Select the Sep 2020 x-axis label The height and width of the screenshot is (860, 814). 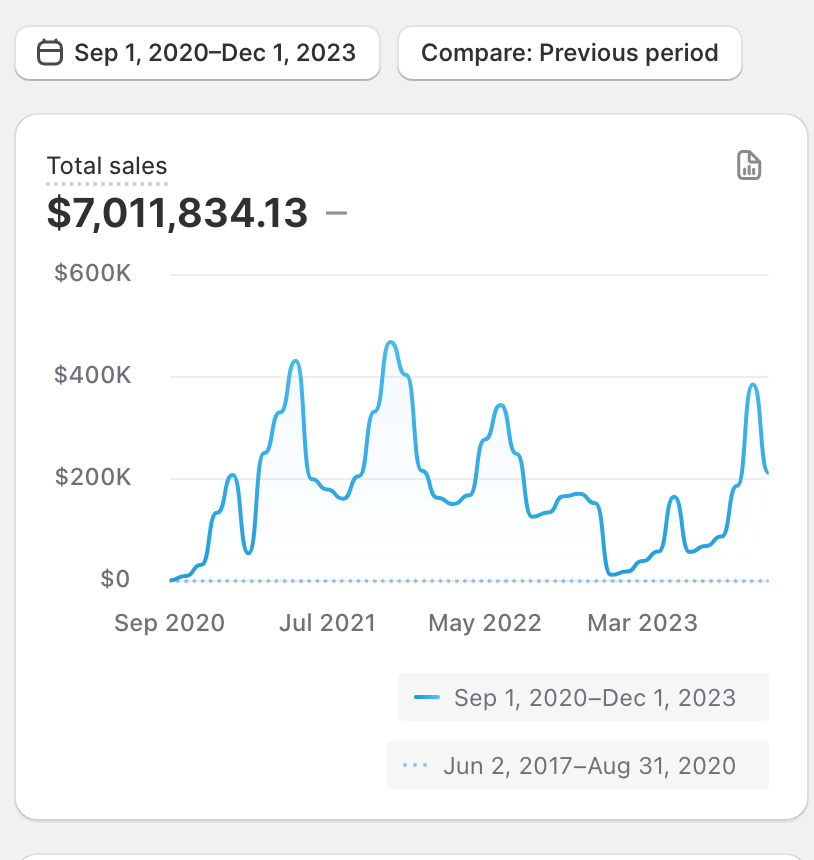pos(169,623)
